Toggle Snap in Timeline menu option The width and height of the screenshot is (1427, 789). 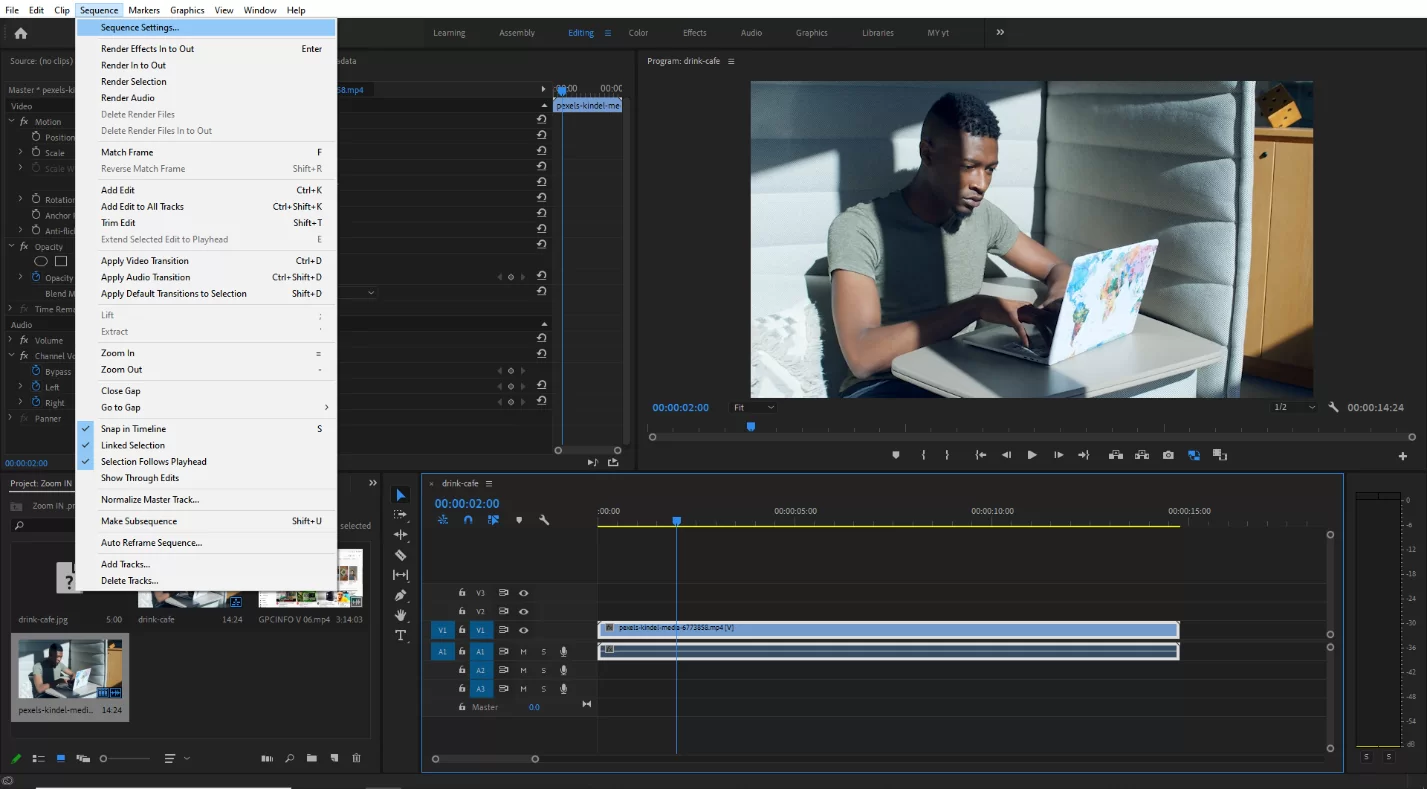click(207, 429)
